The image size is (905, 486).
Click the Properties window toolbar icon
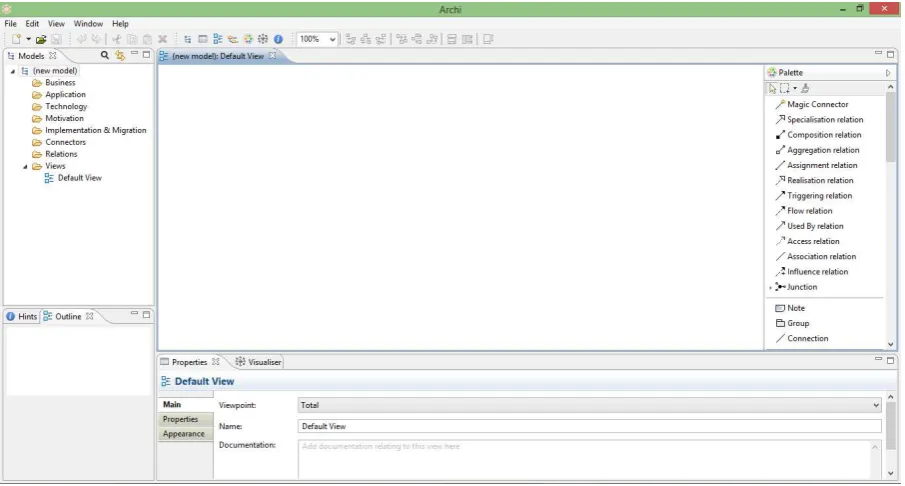(x=203, y=39)
